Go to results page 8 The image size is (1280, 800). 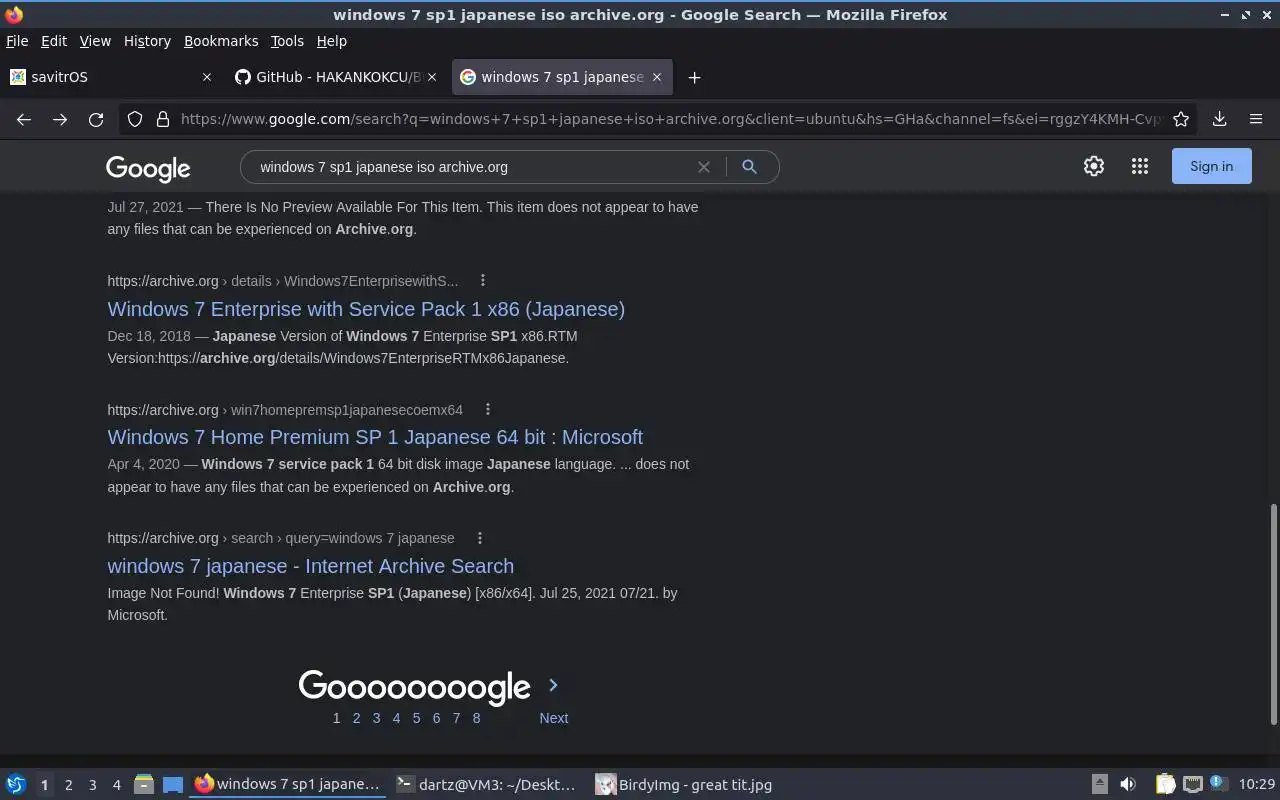(x=476, y=718)
